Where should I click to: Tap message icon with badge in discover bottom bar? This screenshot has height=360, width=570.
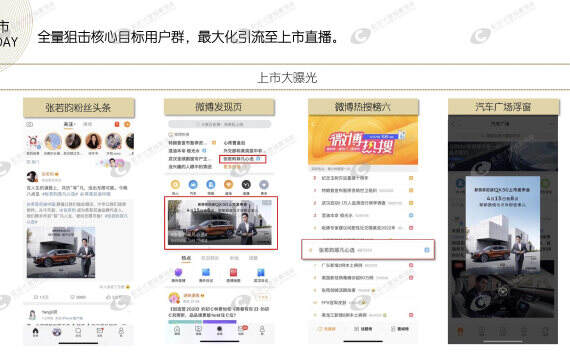241,330
